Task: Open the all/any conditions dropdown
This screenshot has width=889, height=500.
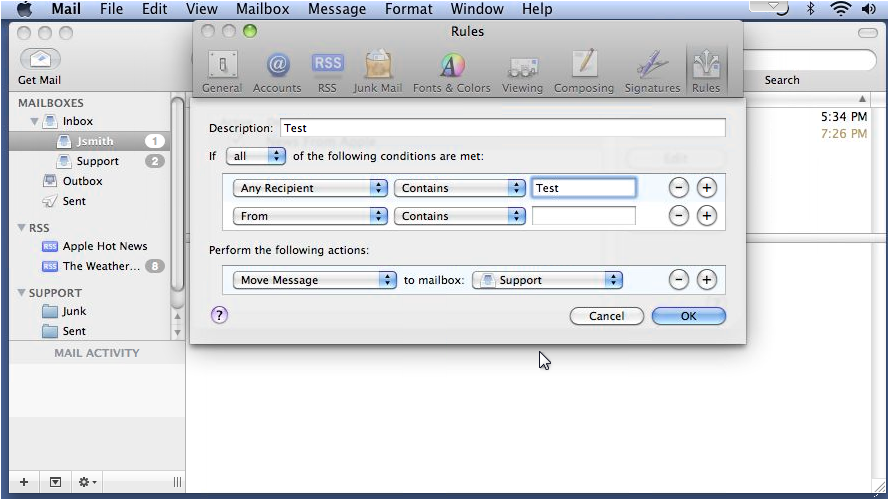Action: click(256, 156)
